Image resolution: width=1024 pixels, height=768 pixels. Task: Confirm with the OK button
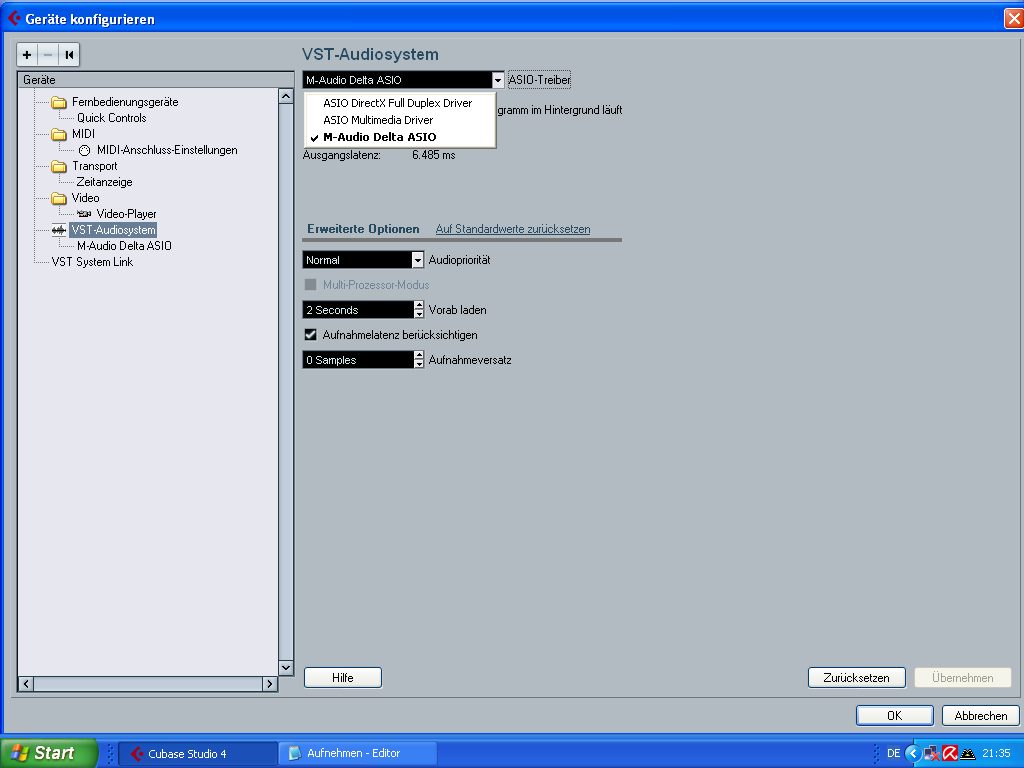895,716
